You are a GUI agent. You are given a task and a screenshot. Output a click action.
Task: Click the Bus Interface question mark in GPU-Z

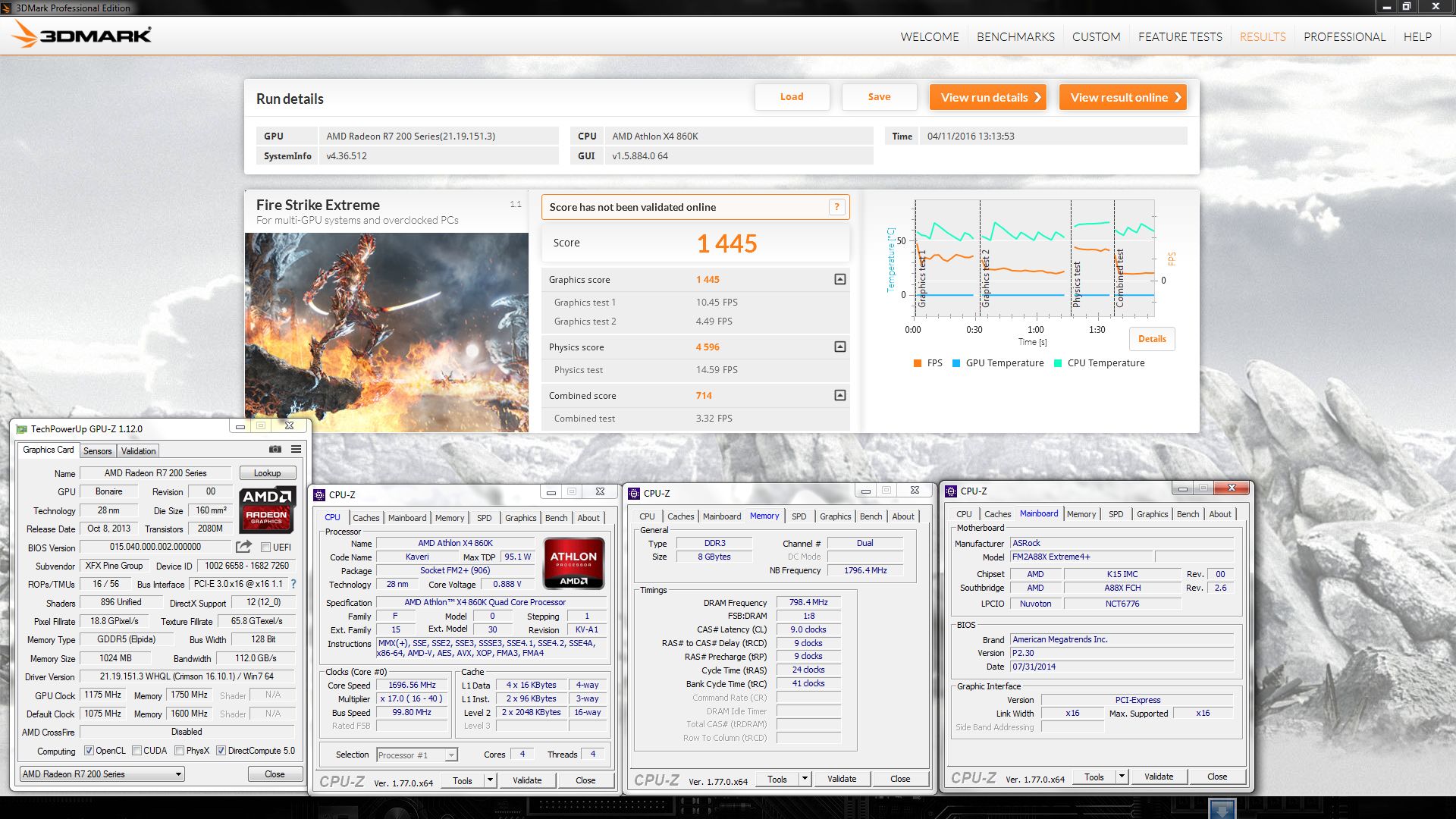[x=293, y=584]
